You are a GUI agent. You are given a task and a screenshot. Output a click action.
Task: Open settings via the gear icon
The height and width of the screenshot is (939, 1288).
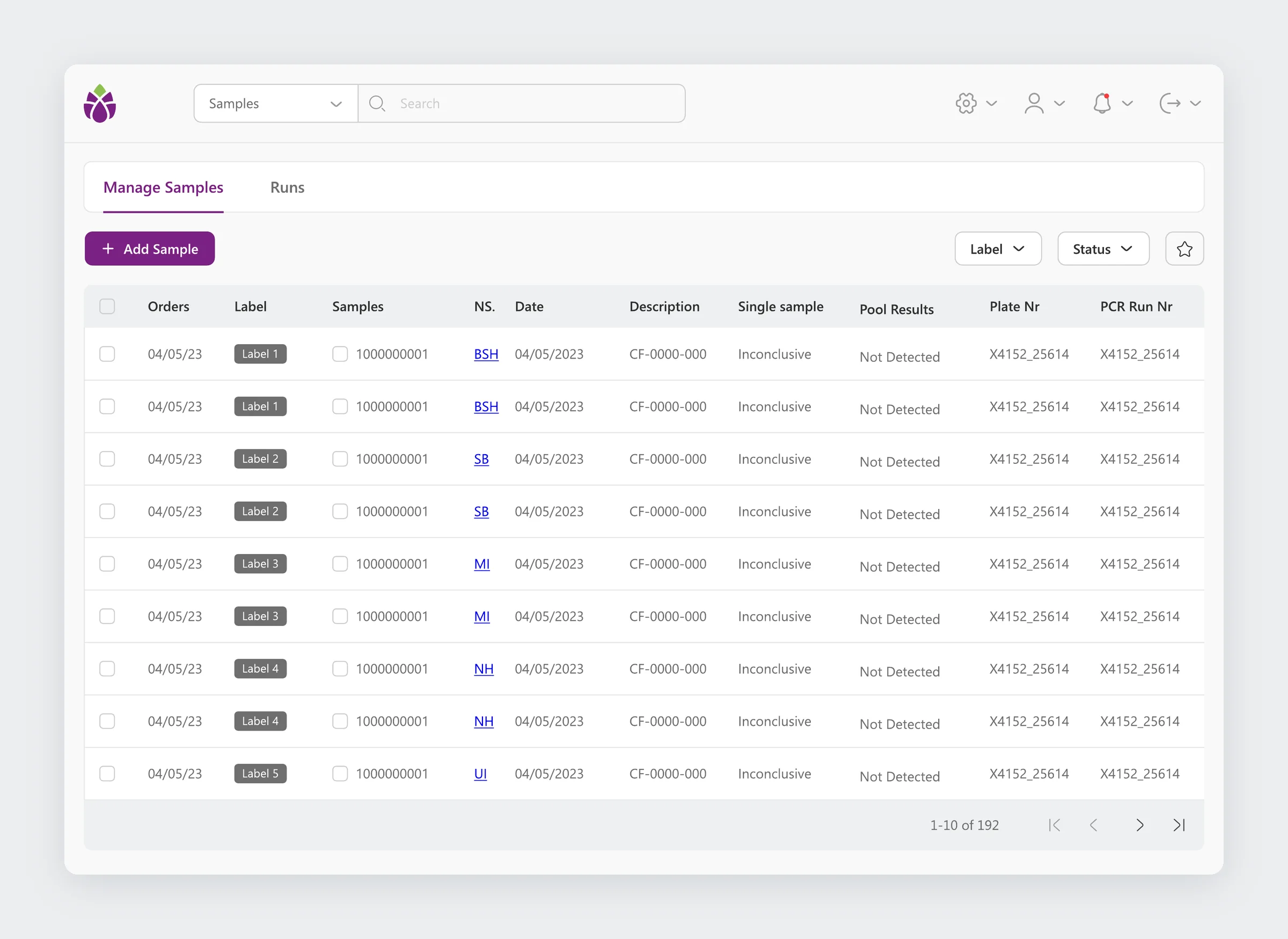click(966, 104)
